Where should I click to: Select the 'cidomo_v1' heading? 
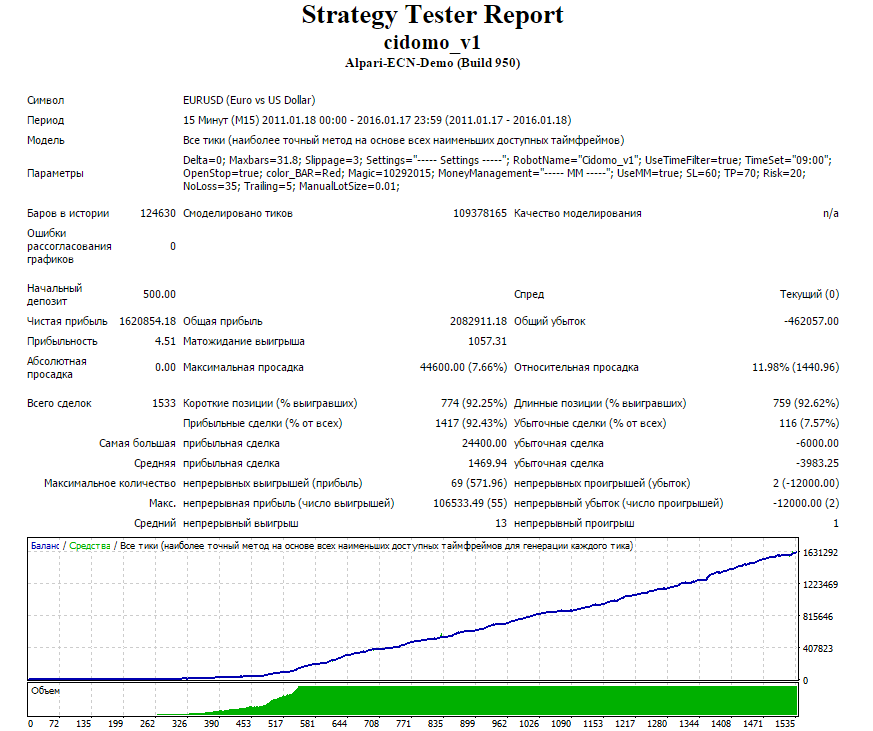pyautogui.click(x=432, y=43)
